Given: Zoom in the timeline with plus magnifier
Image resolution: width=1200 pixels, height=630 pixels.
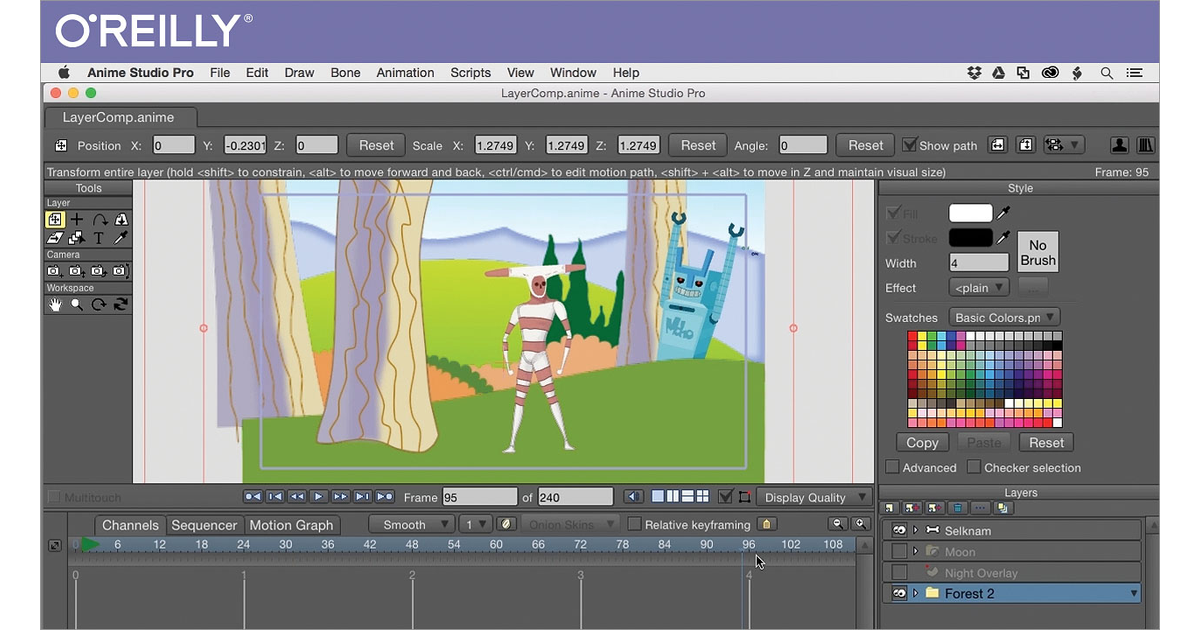Looking at the screenshot, I should click(860, 524).
